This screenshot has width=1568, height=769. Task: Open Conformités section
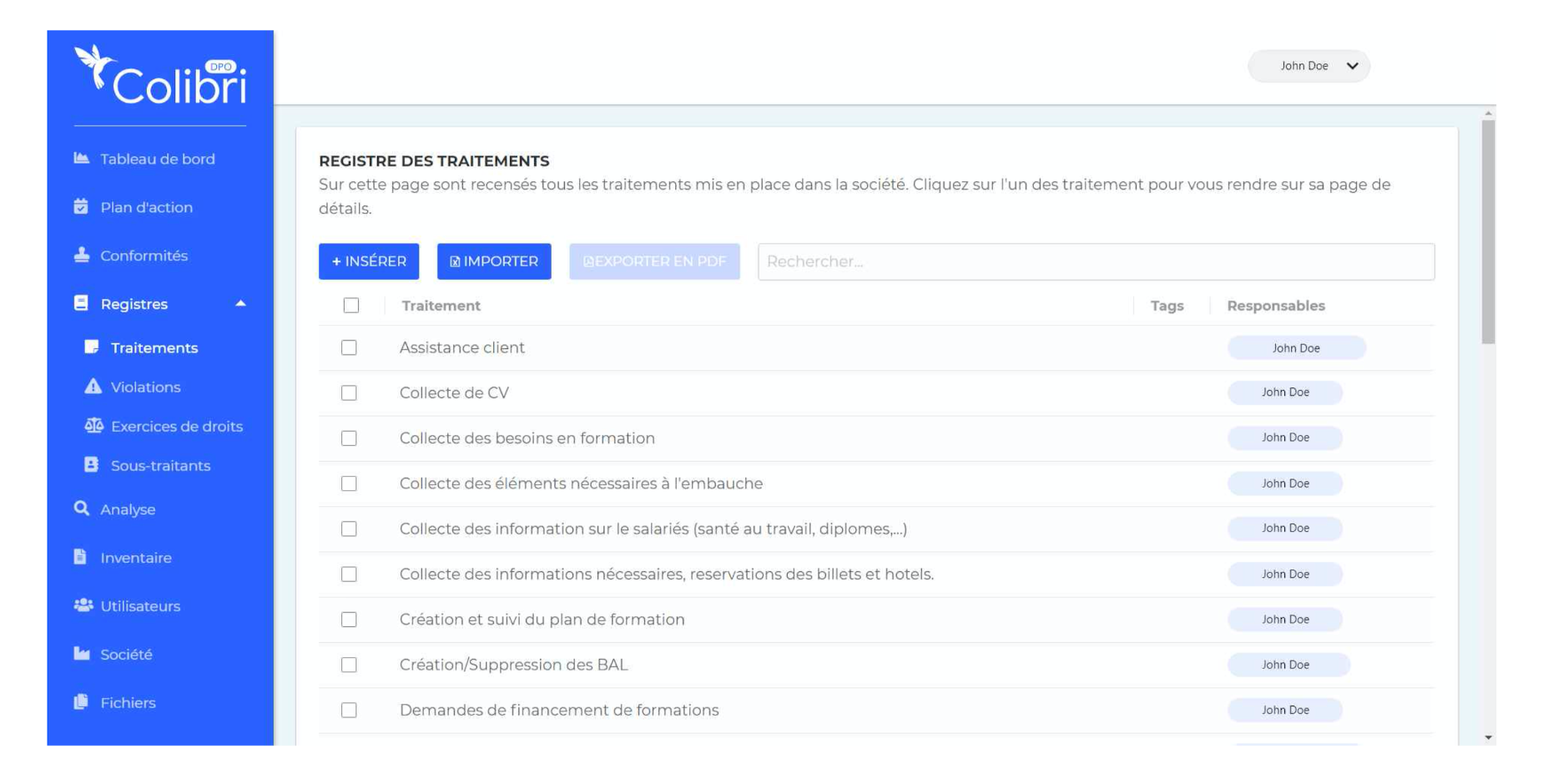tap(144, 255)
